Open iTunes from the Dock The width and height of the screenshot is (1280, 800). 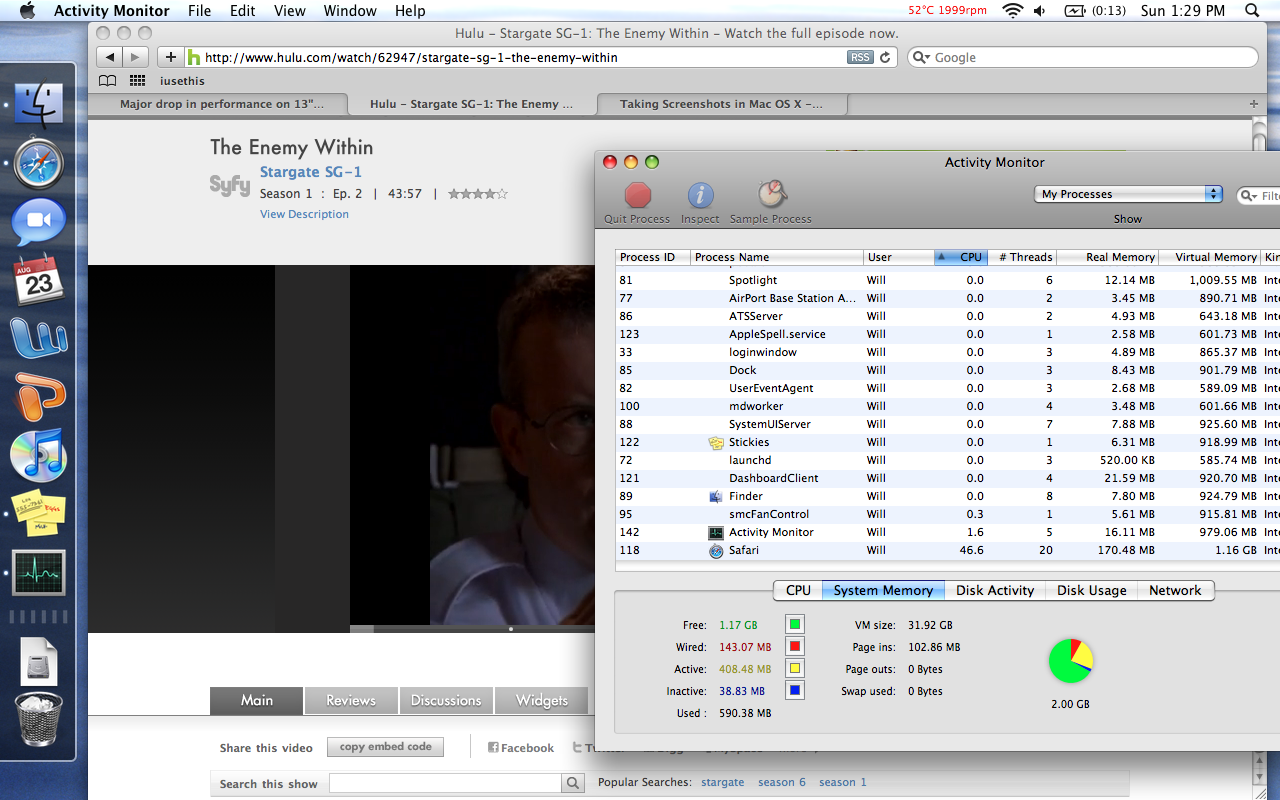click(x=39, y=455)
